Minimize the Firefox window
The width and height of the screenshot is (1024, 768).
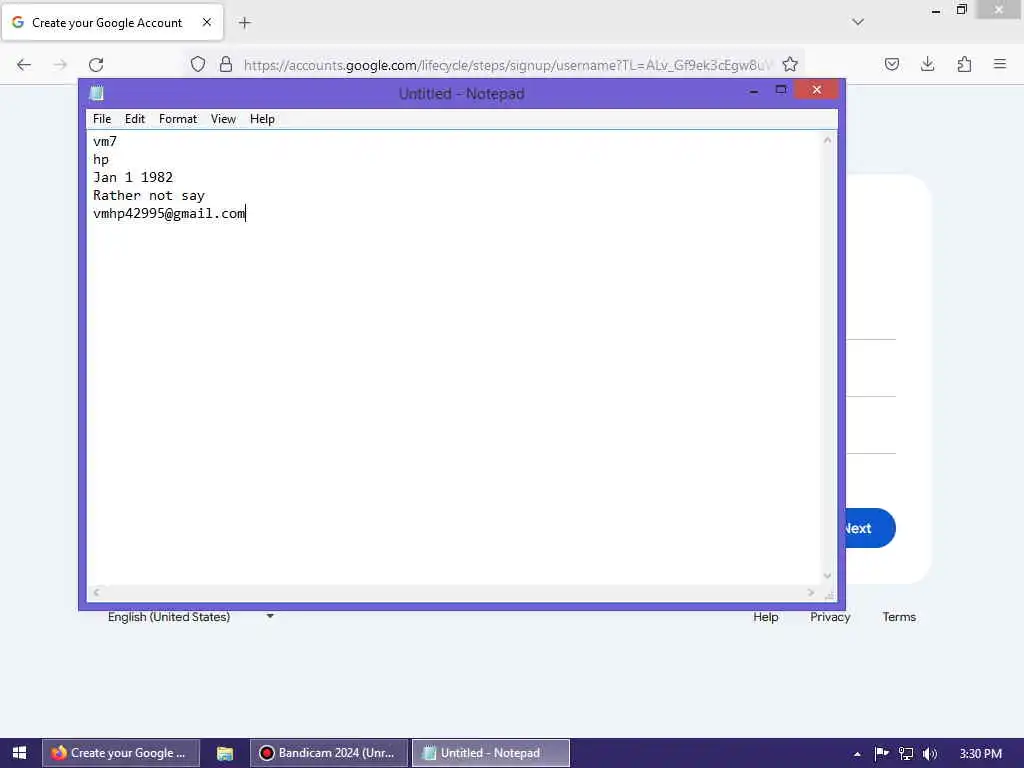[x=936, y=10]
